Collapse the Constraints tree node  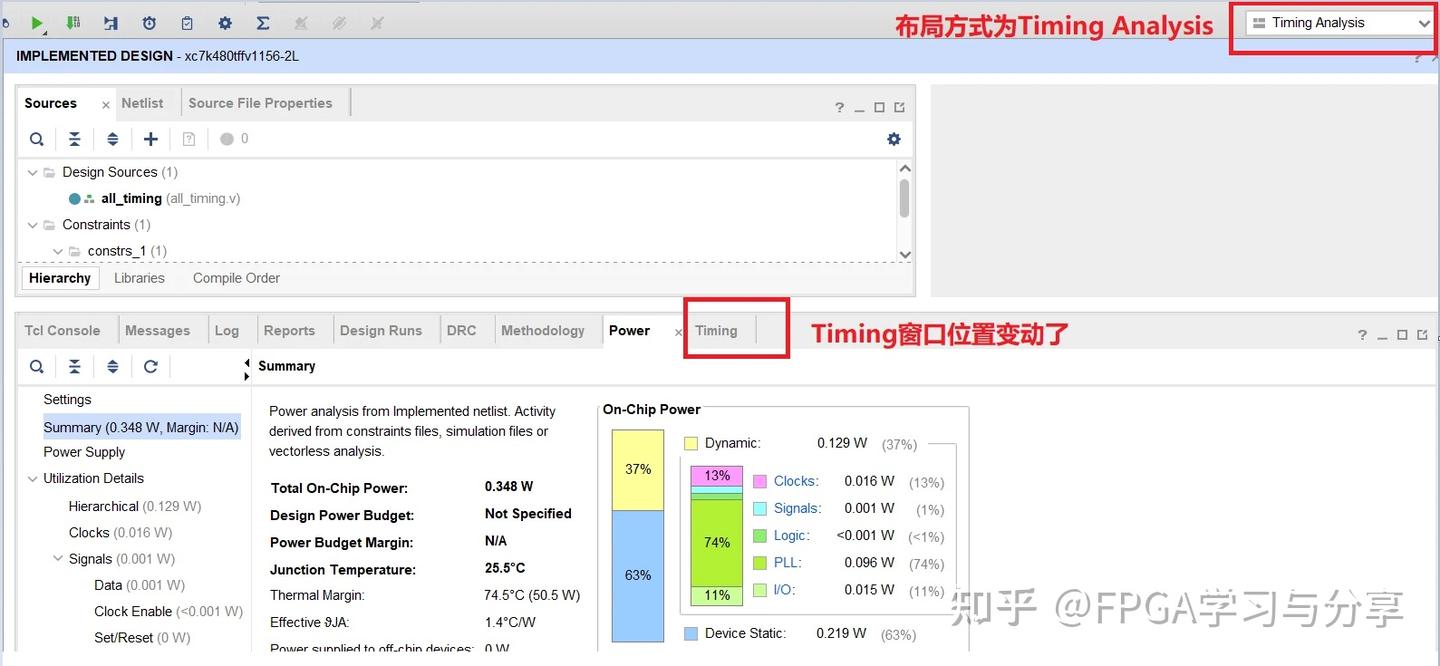(32, 224)
